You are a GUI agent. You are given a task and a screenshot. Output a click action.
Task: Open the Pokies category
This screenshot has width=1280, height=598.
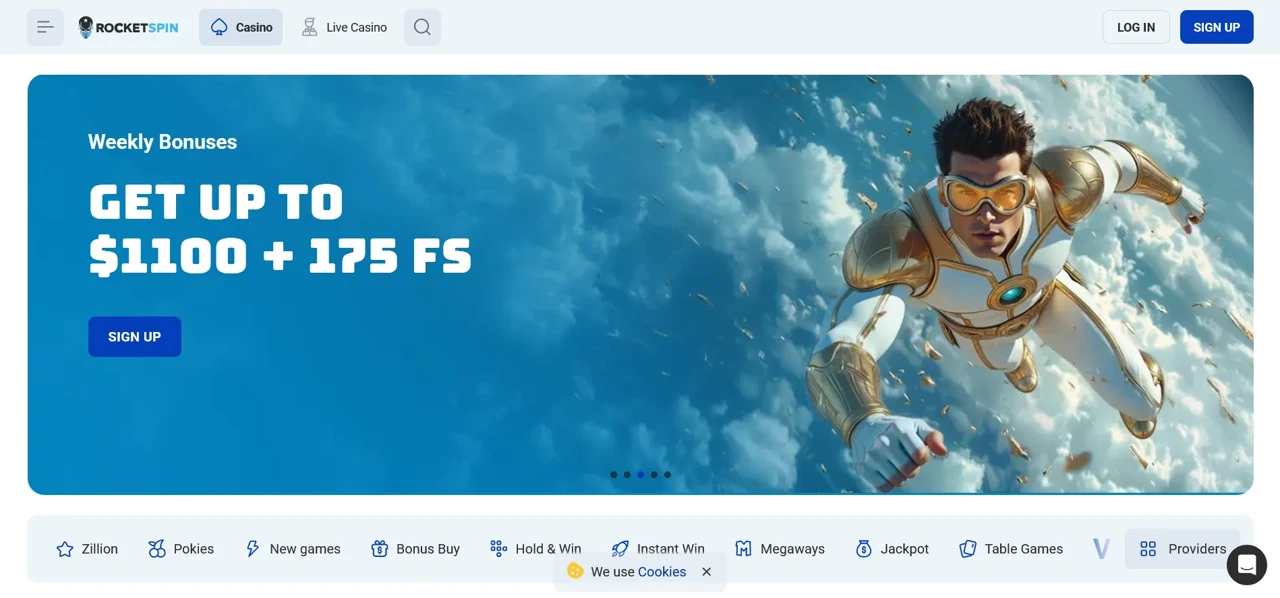(x=181, y=549)
